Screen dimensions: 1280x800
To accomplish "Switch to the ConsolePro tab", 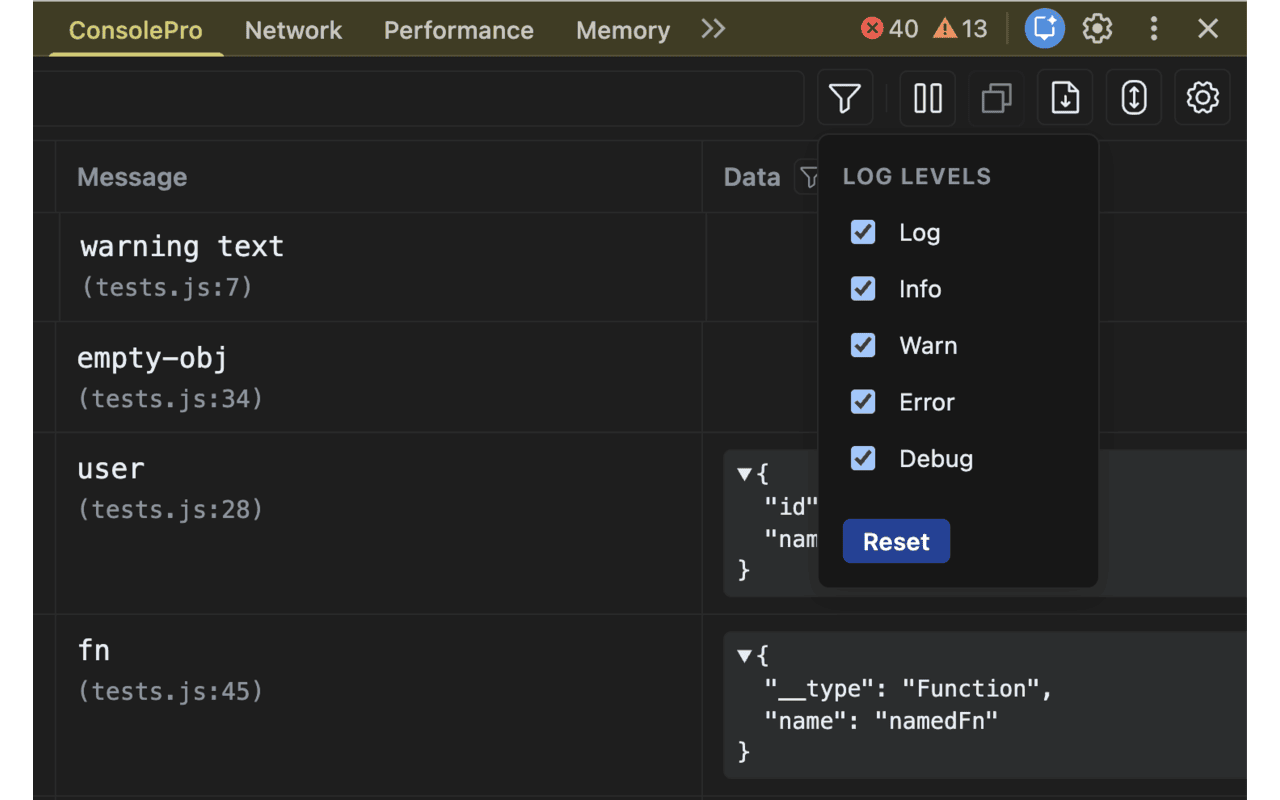I will (135, 30).
